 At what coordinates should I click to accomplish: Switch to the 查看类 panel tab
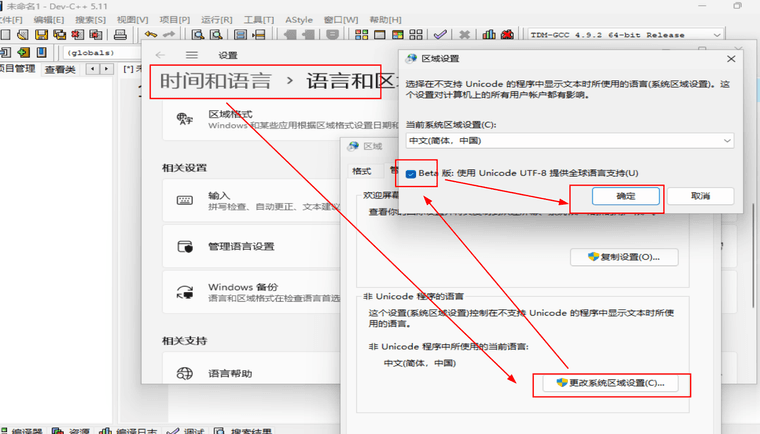coord(60,69)
